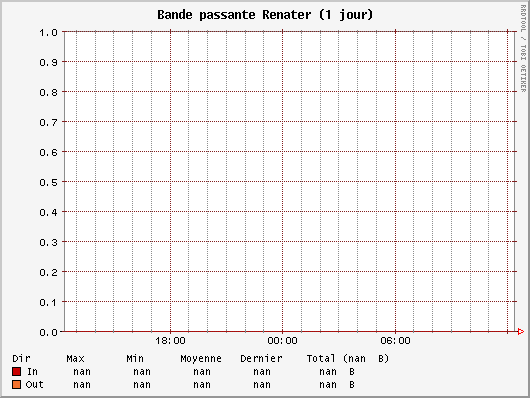The image size is (530, 398).
Task: Click the 0.0 y-axis label
Action: (49, 332)
